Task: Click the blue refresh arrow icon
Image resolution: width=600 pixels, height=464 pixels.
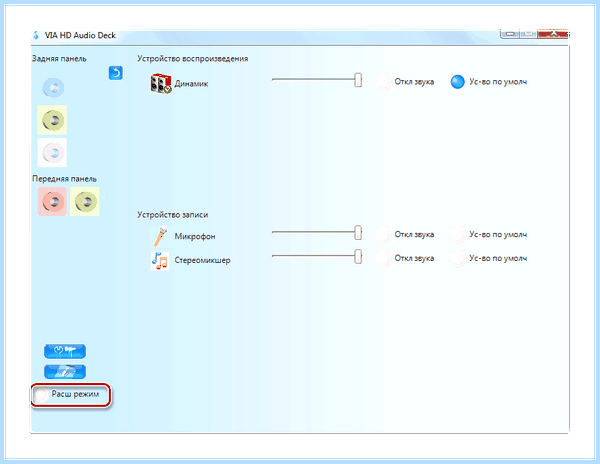Action: click(x=116, y=73)
